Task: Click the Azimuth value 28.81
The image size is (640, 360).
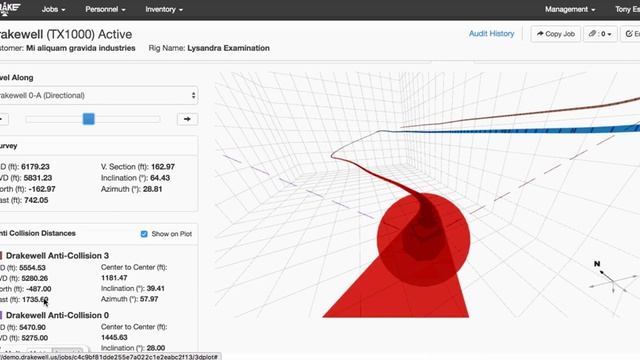Action: pyautogui.click(x=152, y=189)
